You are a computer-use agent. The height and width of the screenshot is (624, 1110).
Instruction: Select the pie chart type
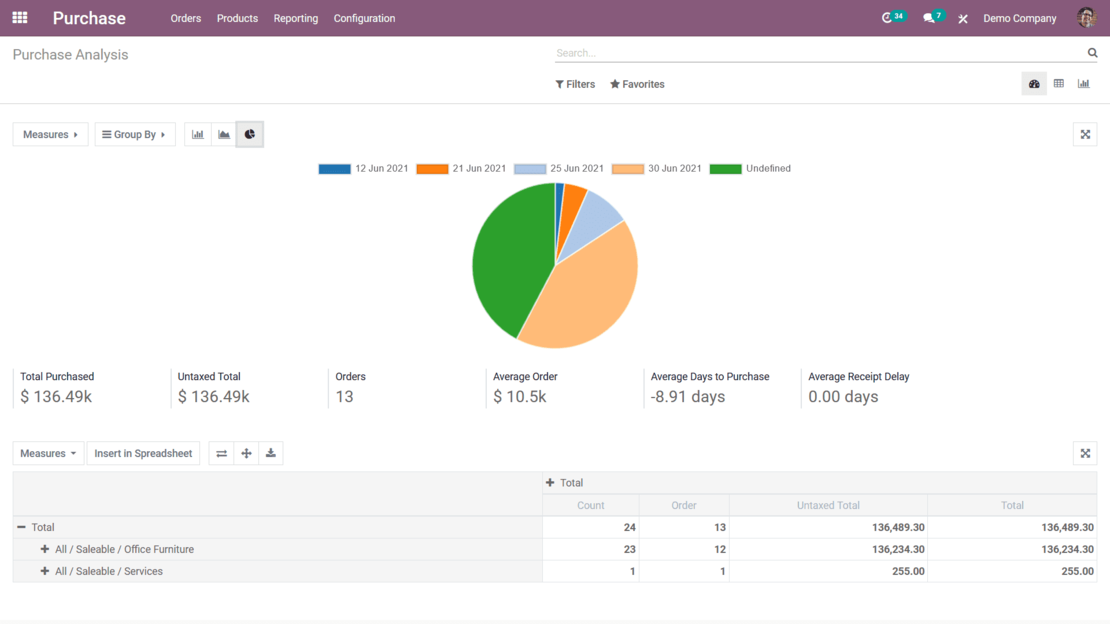coord(249,134)
